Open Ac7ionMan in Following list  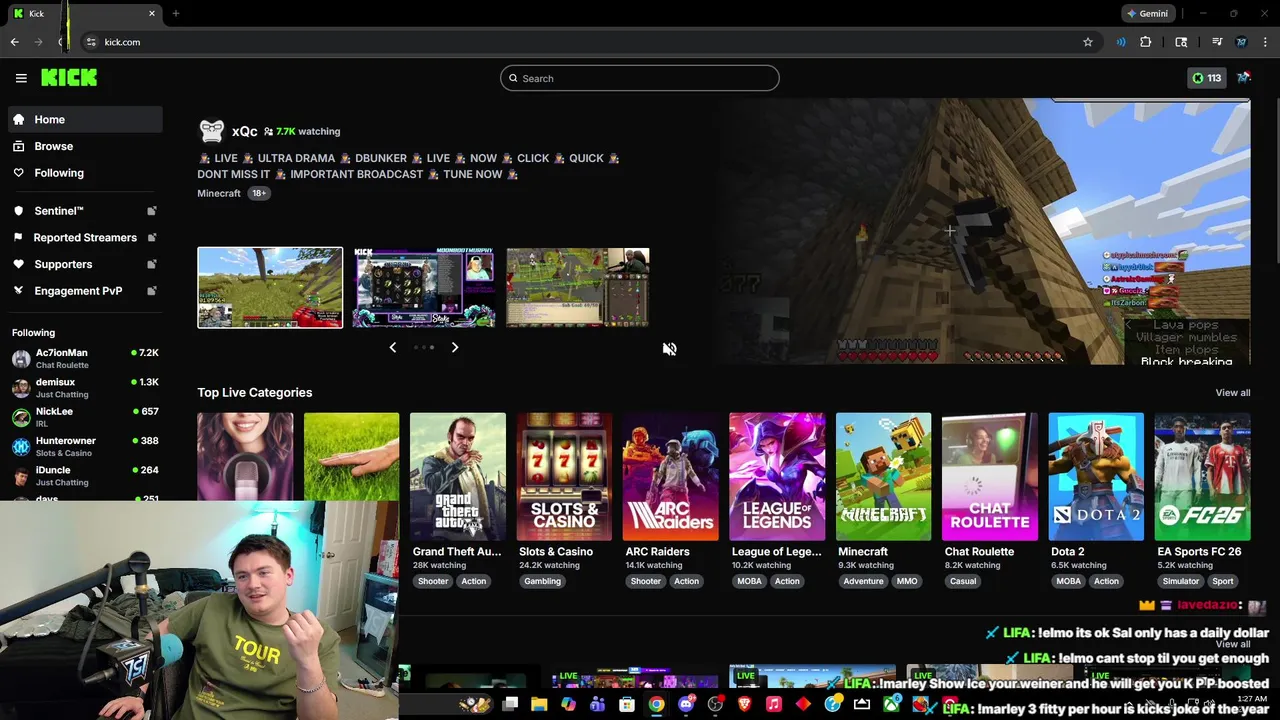pos(85,358)
